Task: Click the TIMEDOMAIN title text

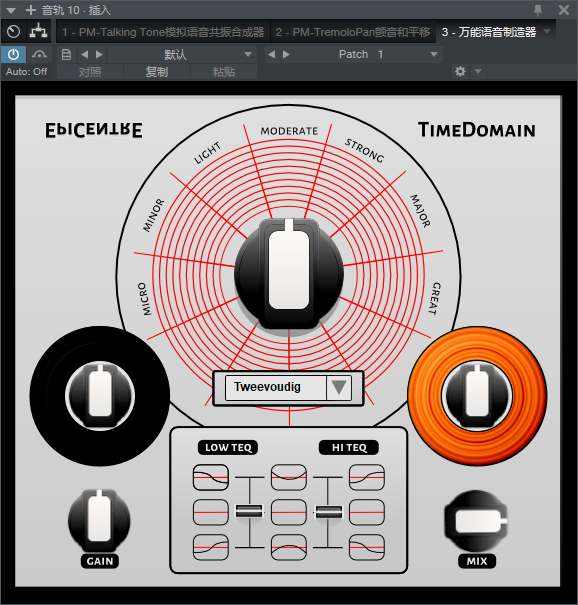Action: (x=477, y=130)
